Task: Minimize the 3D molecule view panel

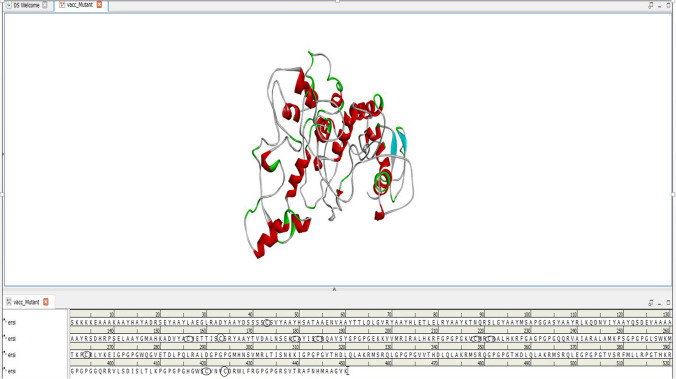Action: click(x=660, y=6)
